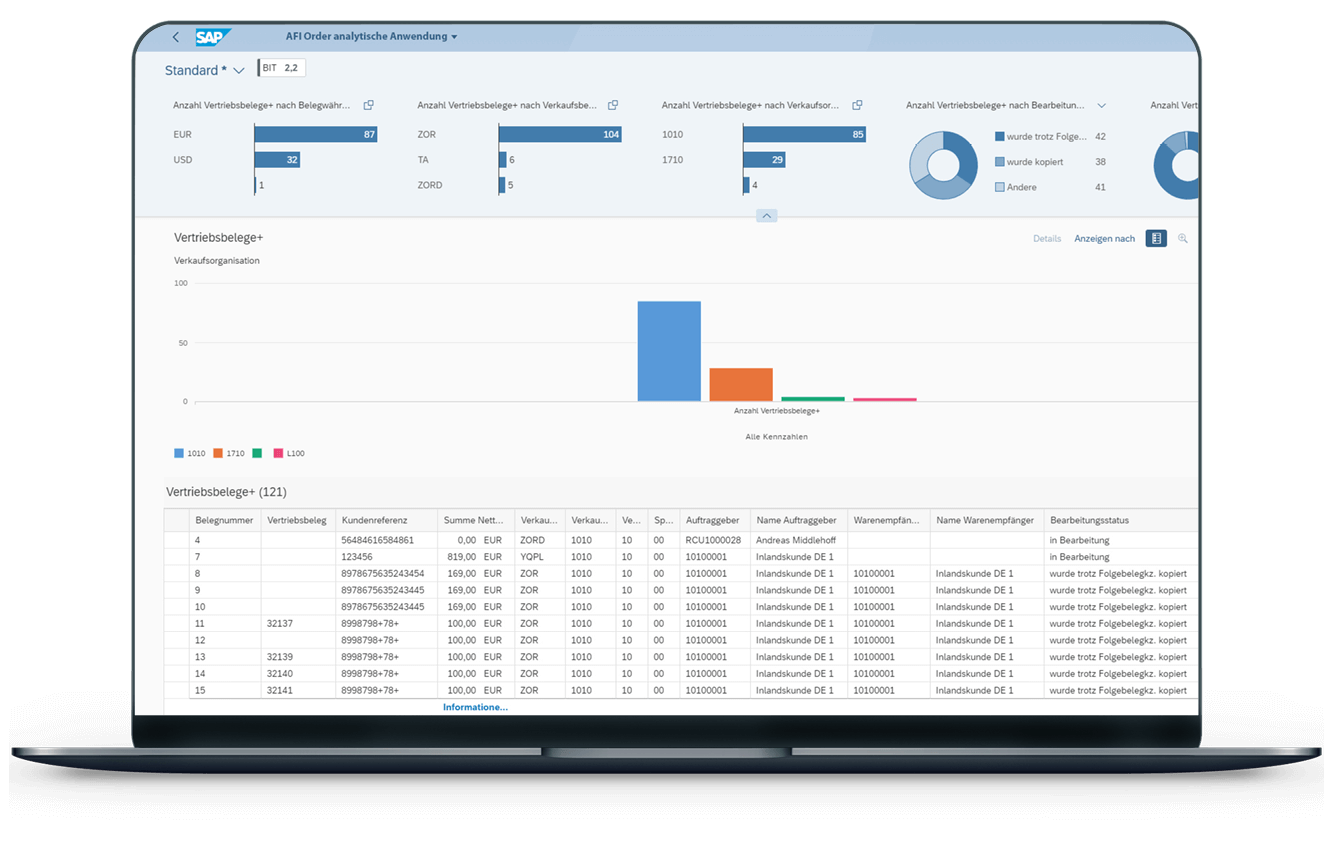Click the Kundenreferenz column header
Viewport: 1333px width, 844px height.
[x=386, y=520]
